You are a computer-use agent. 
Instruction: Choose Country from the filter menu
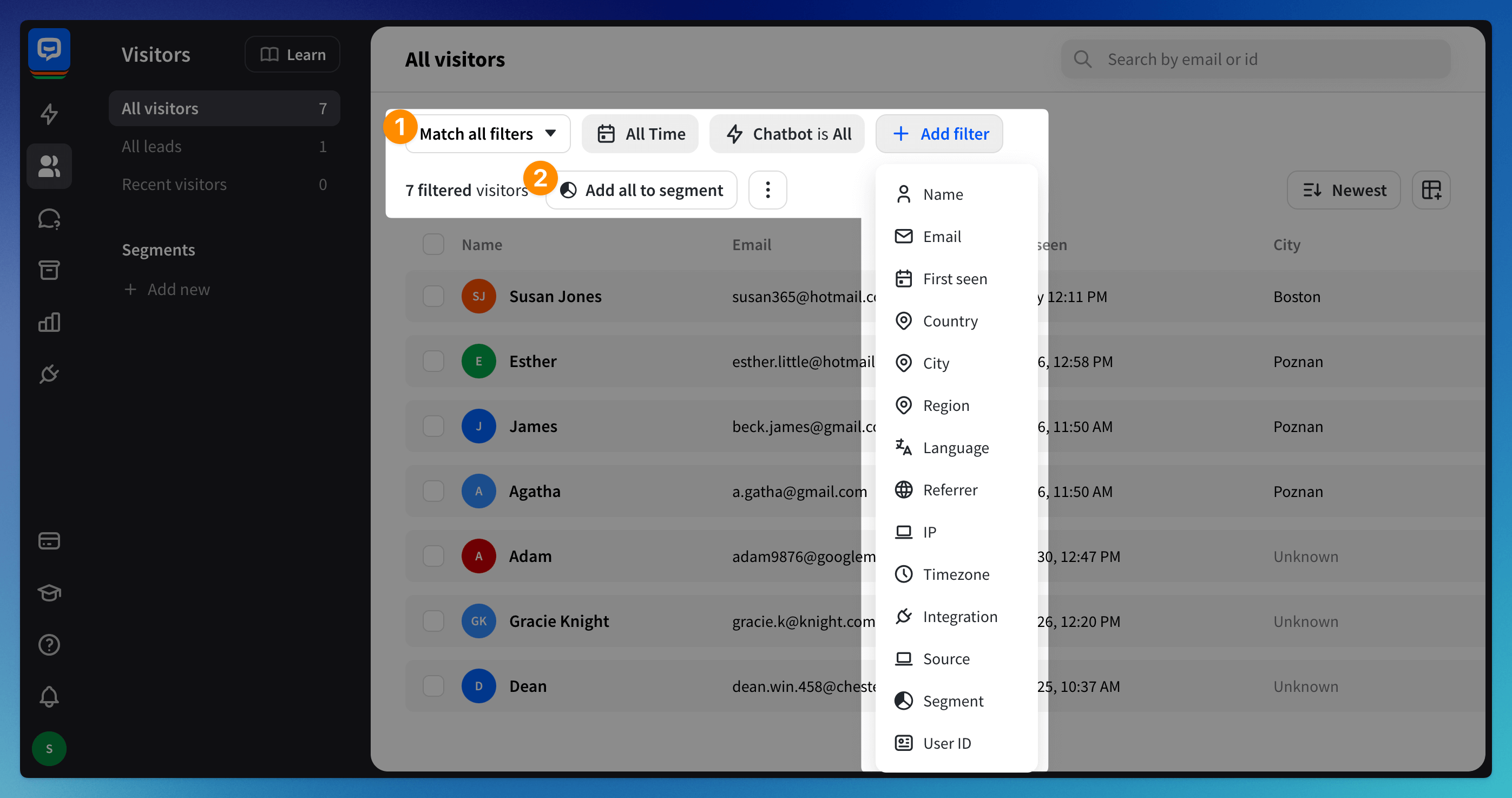[x=950, y=321]
